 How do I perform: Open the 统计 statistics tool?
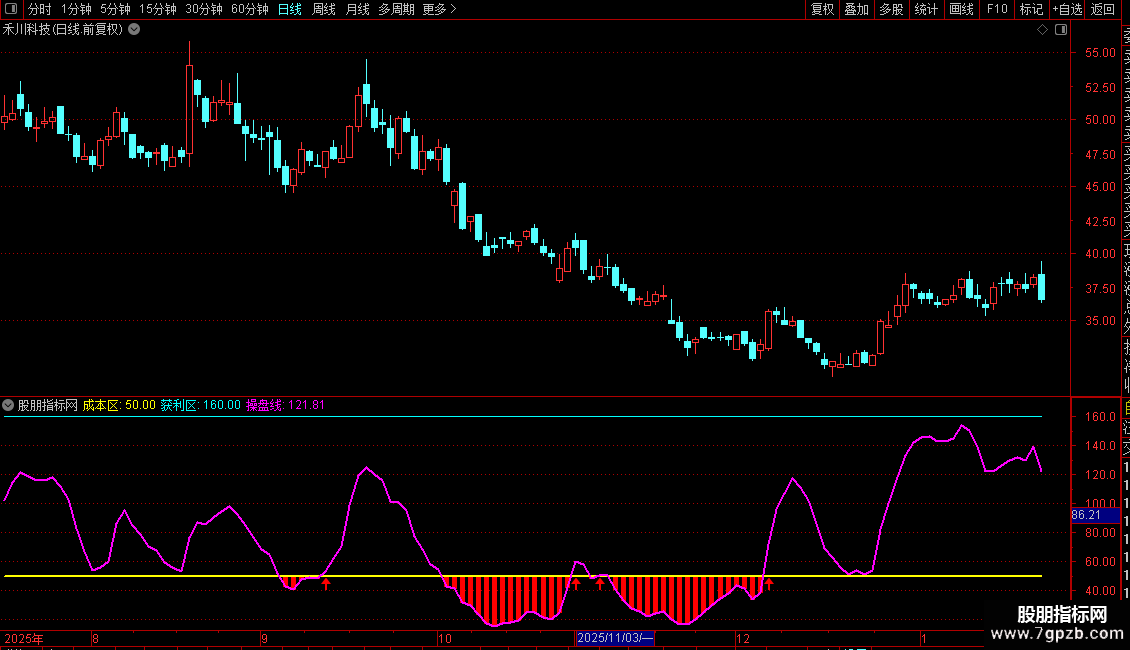click(926, 10)
